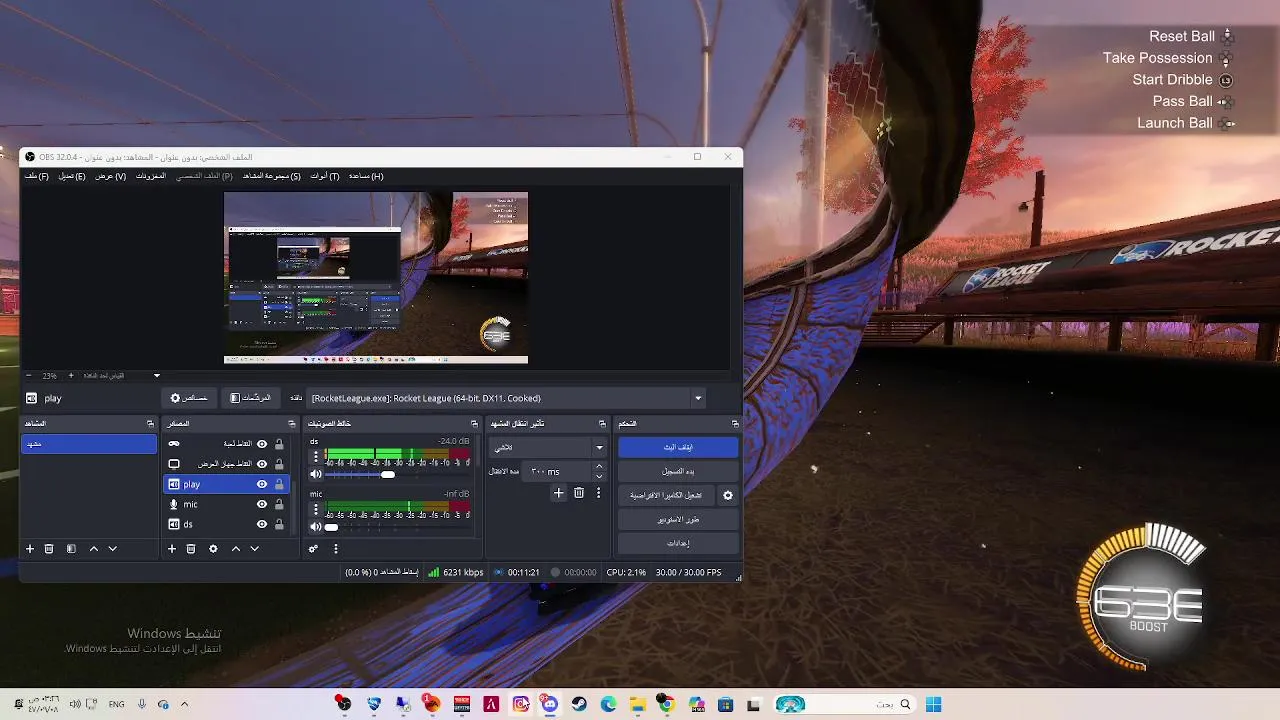Viewport: 1280px width, 720px height.
Task: Show hidden system tray icons chevron
Action: pos(184,704)
